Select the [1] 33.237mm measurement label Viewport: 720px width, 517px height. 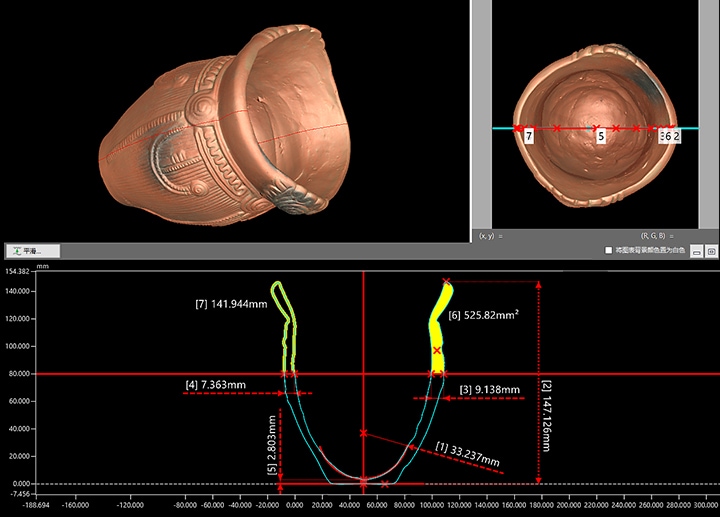[x=467, y=453]
